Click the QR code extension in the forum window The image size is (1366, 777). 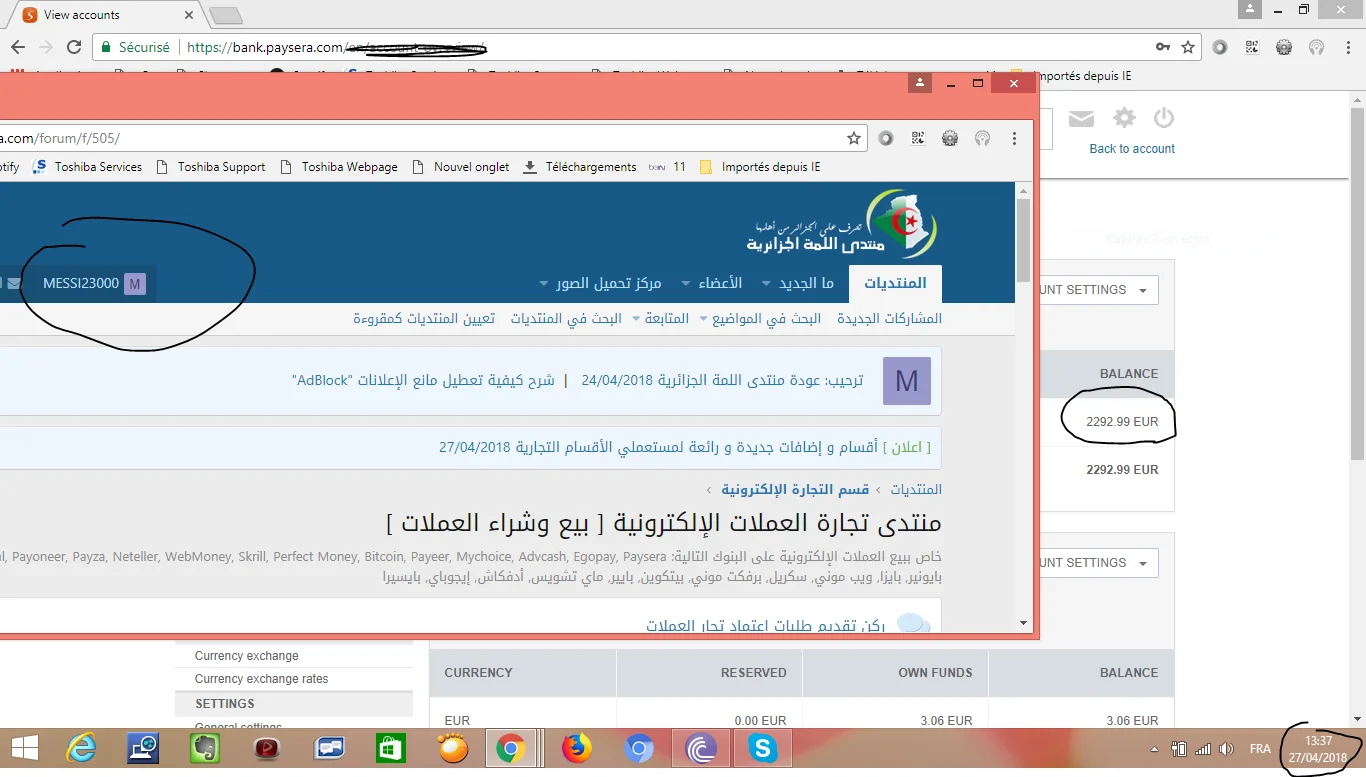click(x=918, y=139)
